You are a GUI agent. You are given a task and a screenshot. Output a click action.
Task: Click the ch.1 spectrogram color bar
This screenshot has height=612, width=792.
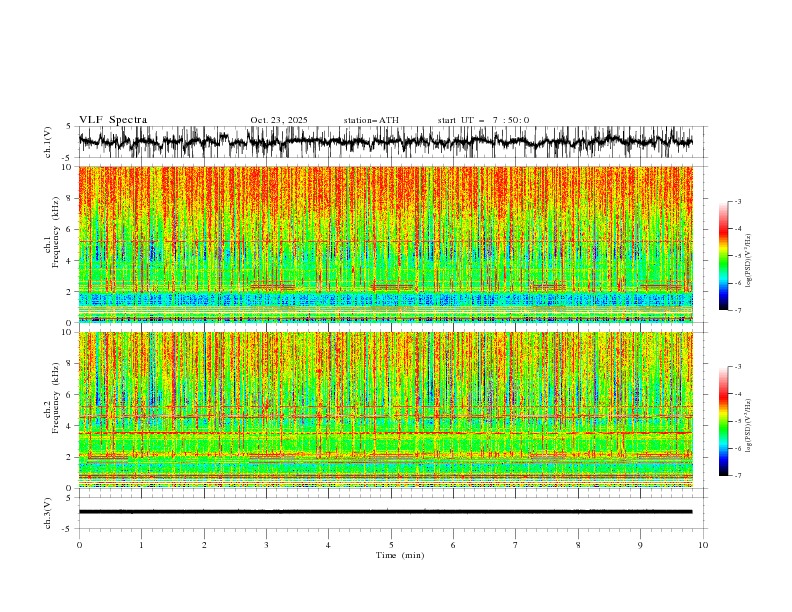click(723, 256)
